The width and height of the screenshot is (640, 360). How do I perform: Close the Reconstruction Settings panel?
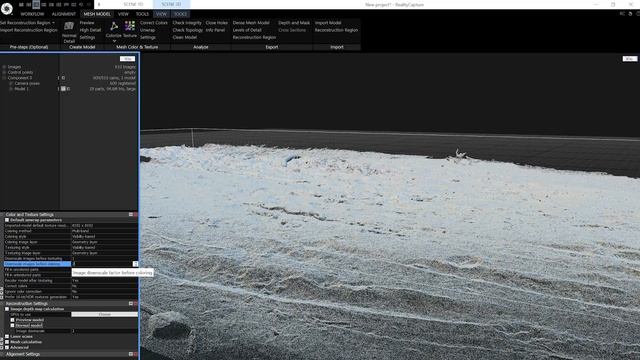pos(136,304)
